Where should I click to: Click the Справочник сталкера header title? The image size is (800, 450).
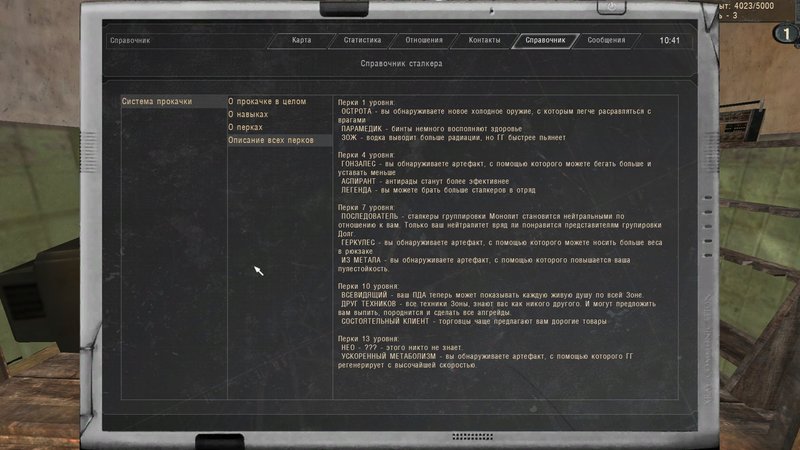pos(400,64)
